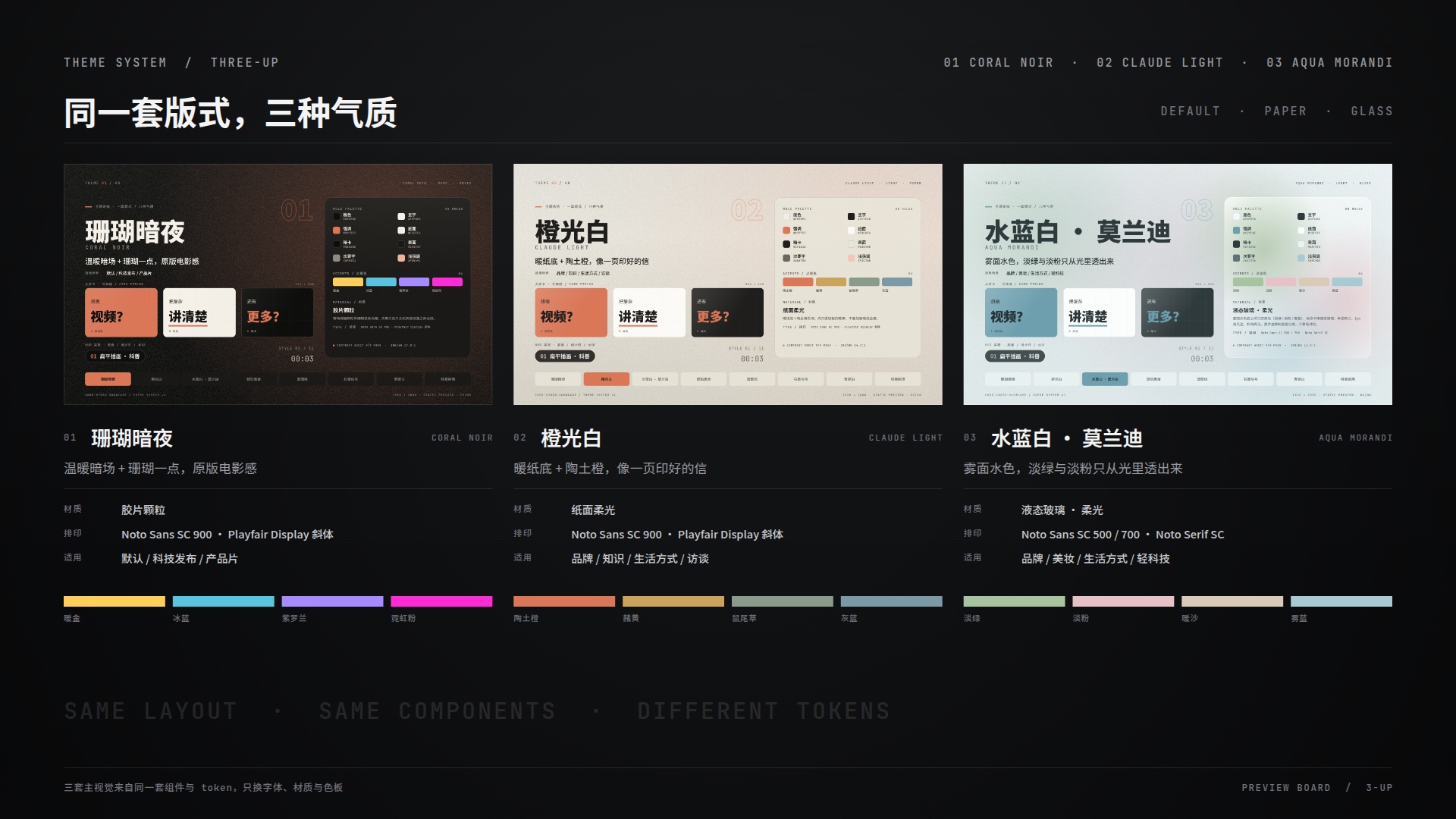Click the 纸面柔光 material value
This screenshot has width=1456, height=819.
[x=593, y=510]
